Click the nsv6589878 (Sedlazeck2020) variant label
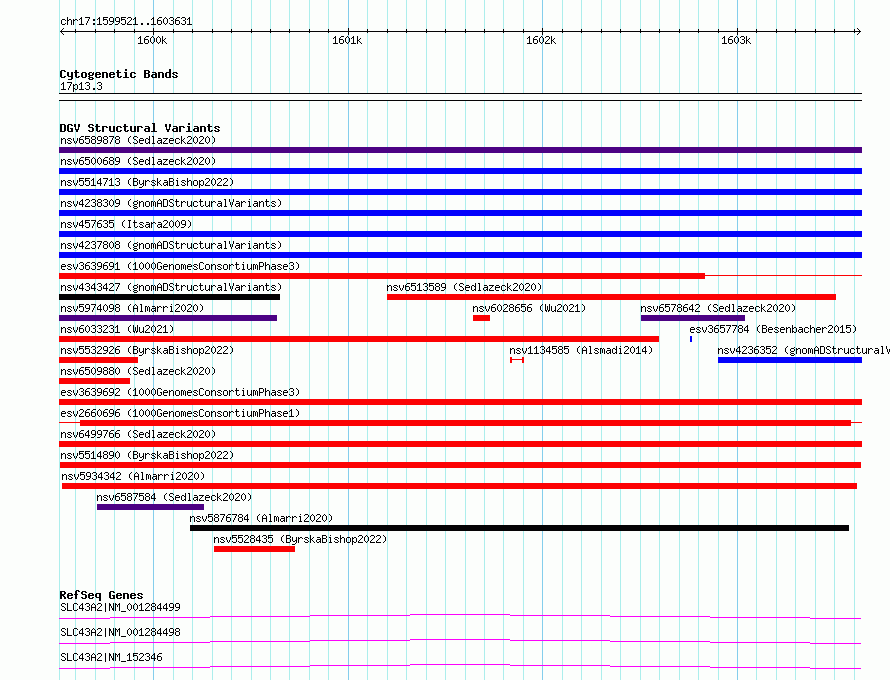Image resolution: width=890 pixels, height=680 pixels. pyautogui.click(x=138, y=140)
